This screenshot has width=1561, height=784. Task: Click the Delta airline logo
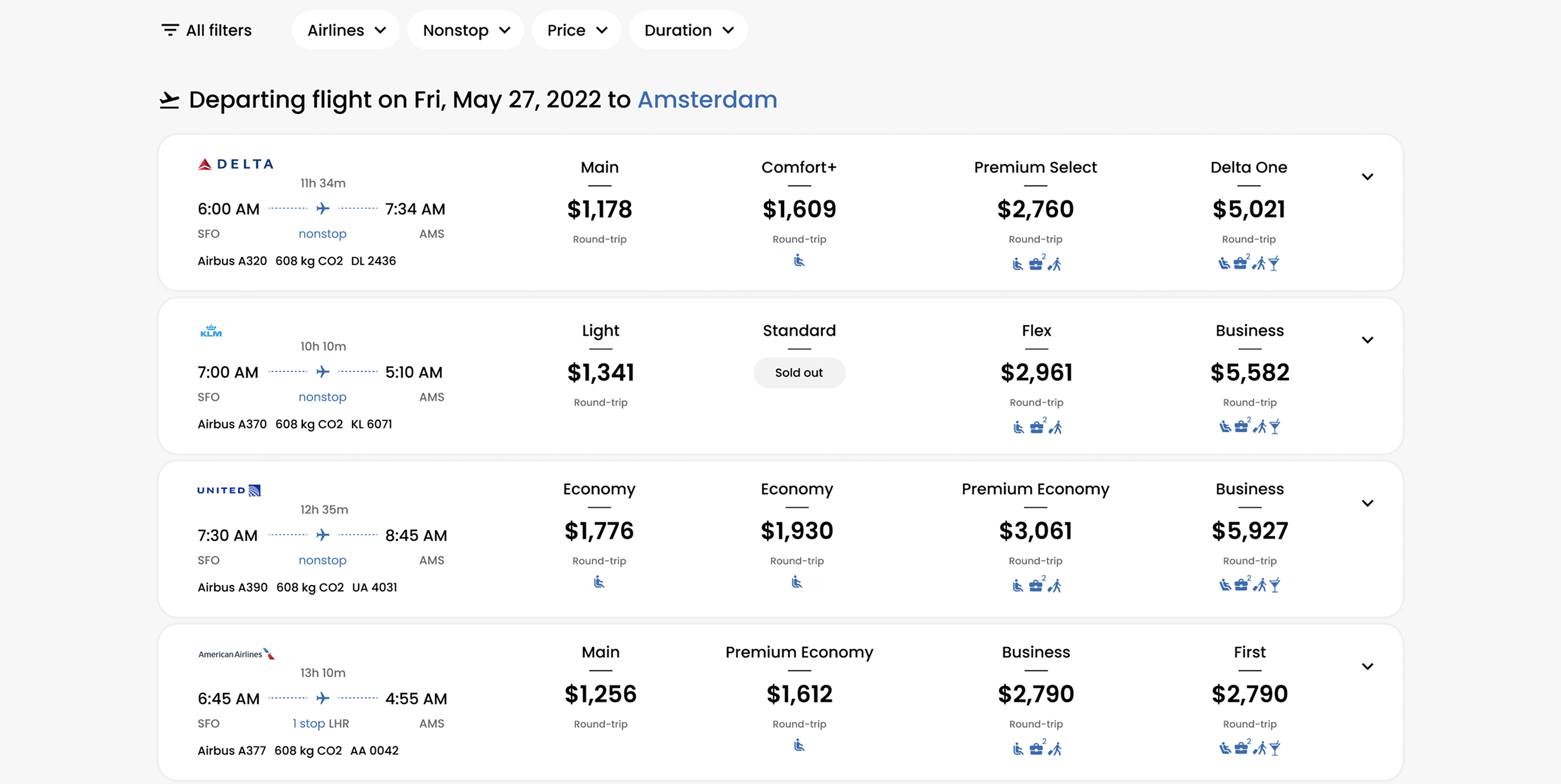pyautogui.click(x=235, y=164)
